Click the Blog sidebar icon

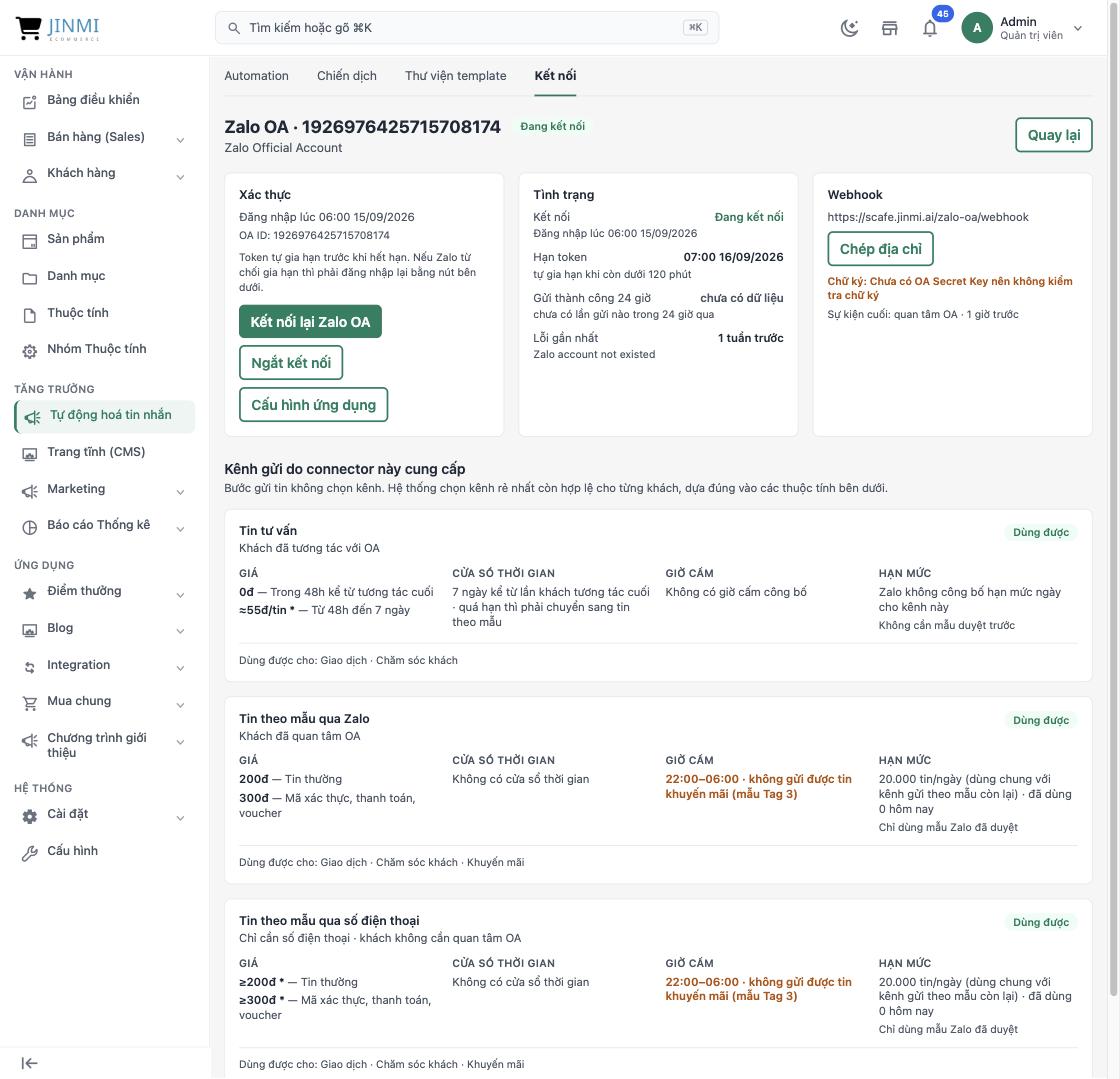pos(29,631)
